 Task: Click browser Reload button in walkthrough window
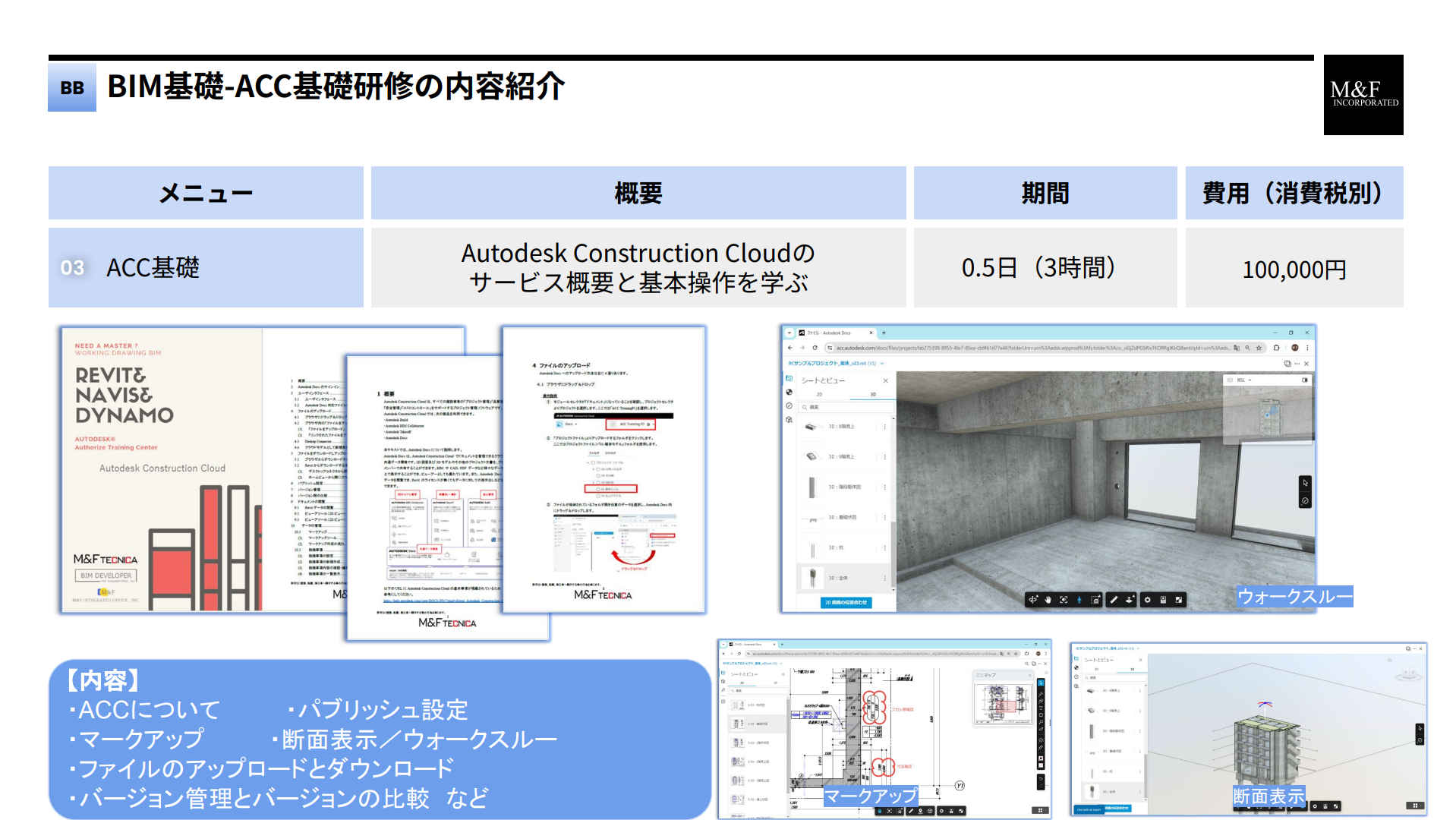(x=815, y=348)
